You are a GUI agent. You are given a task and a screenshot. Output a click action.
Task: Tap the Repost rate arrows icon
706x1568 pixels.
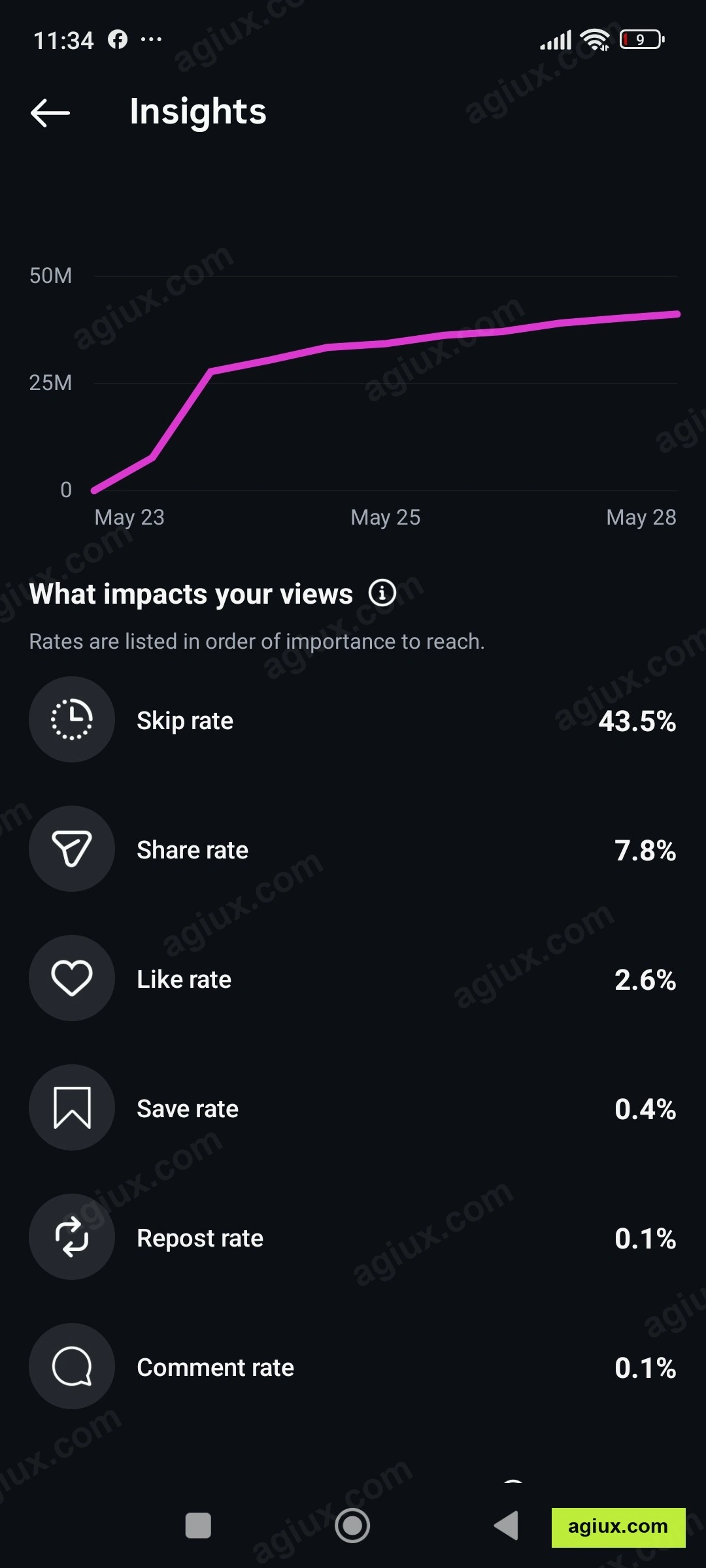coord(72,1237)
